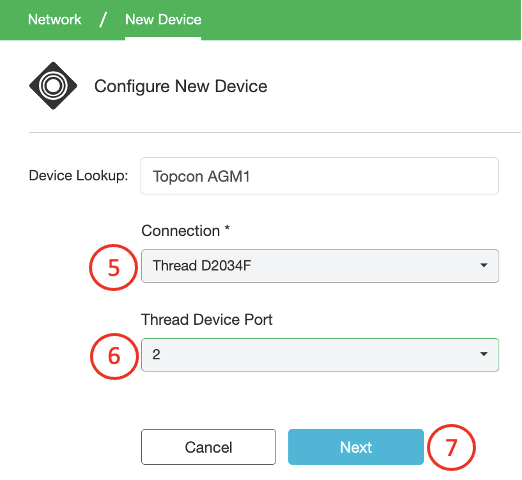Open the Connection dropdown
The image size is (522, 480).
(320, 266)
